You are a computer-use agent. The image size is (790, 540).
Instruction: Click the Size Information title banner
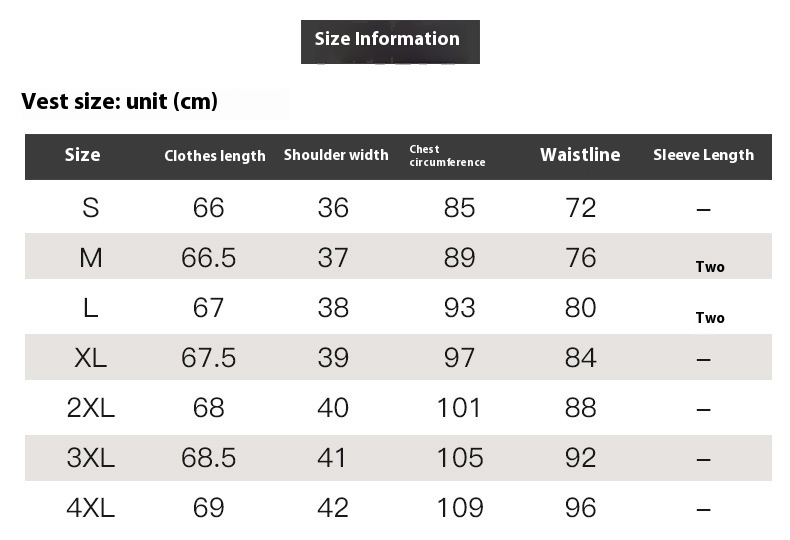(390, 42)
